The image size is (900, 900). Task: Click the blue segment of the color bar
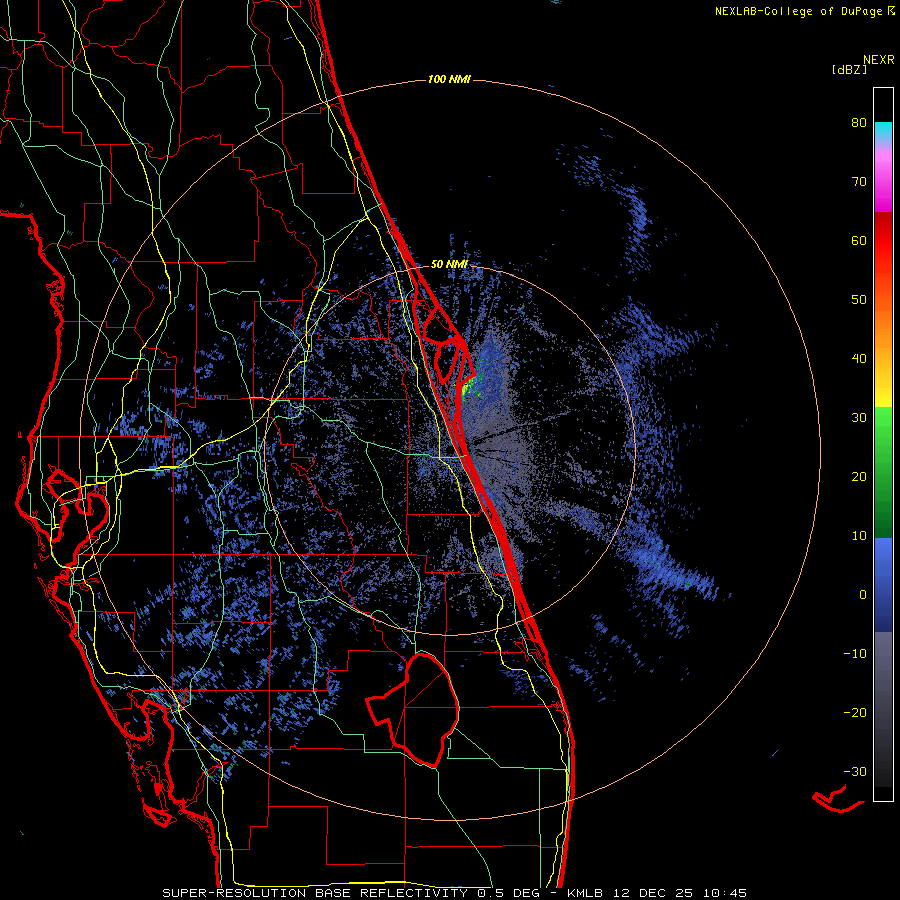(x=883, y=584)
